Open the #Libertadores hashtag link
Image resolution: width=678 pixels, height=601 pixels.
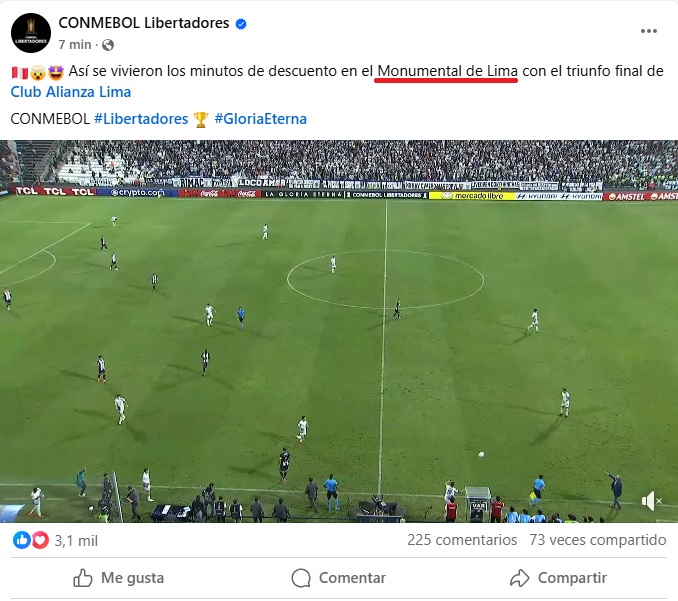point(141,119)
